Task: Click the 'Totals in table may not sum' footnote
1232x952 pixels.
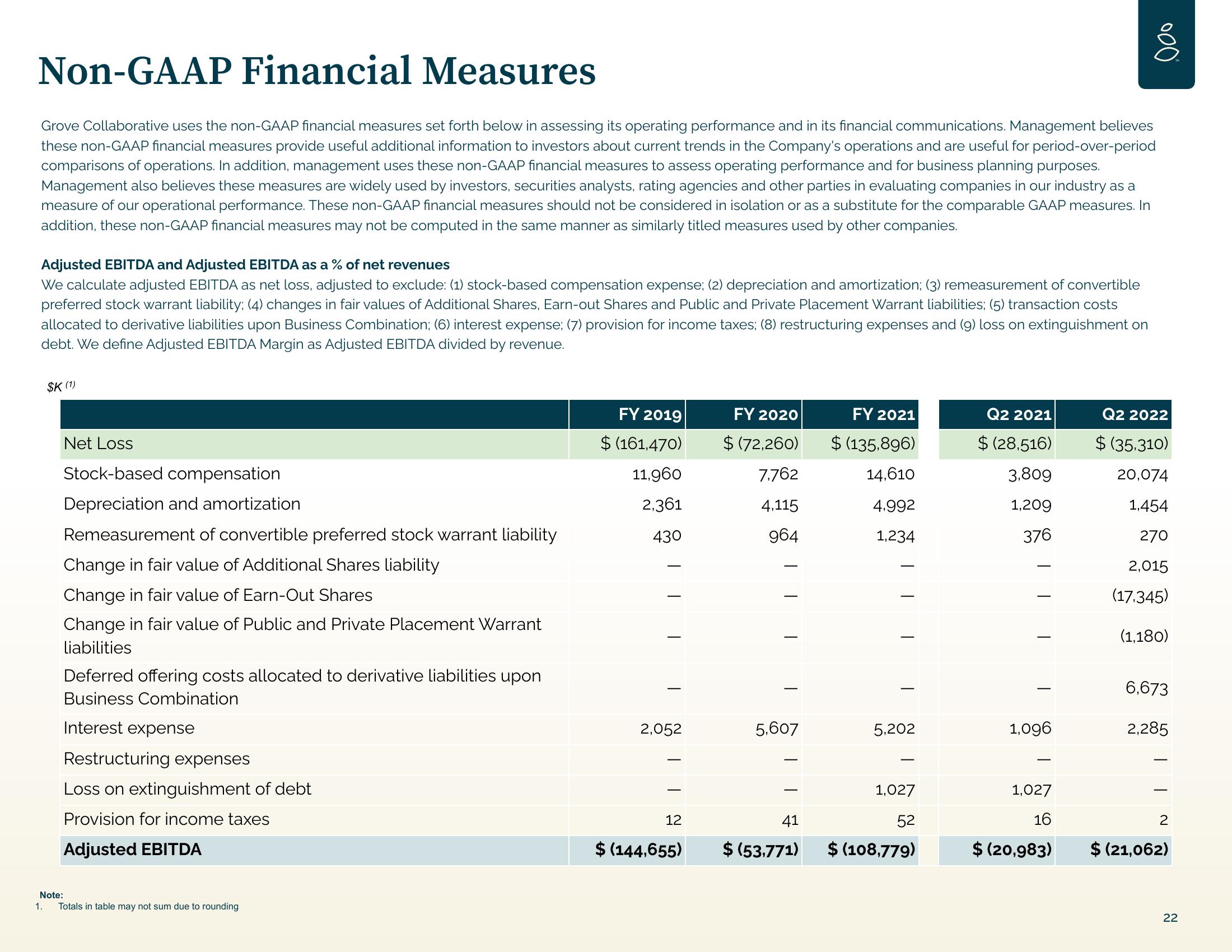Action: 148,906
